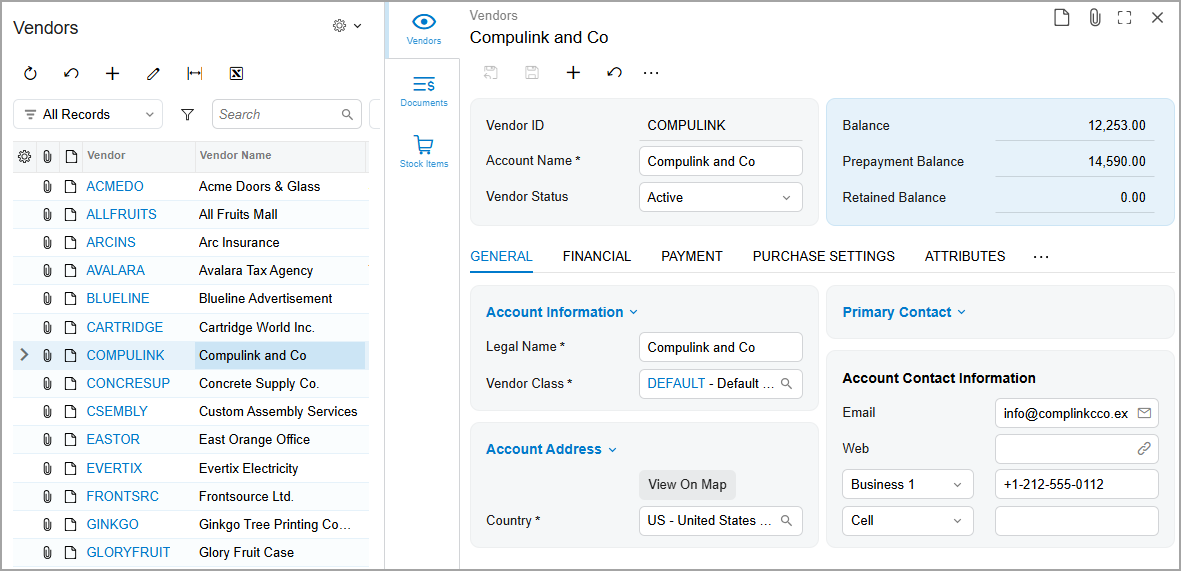The width and height of the screenshot is (1181, 571).
Task: Switch to the PURCHASE SETTINGS tab
Action: tap(824, 257)
